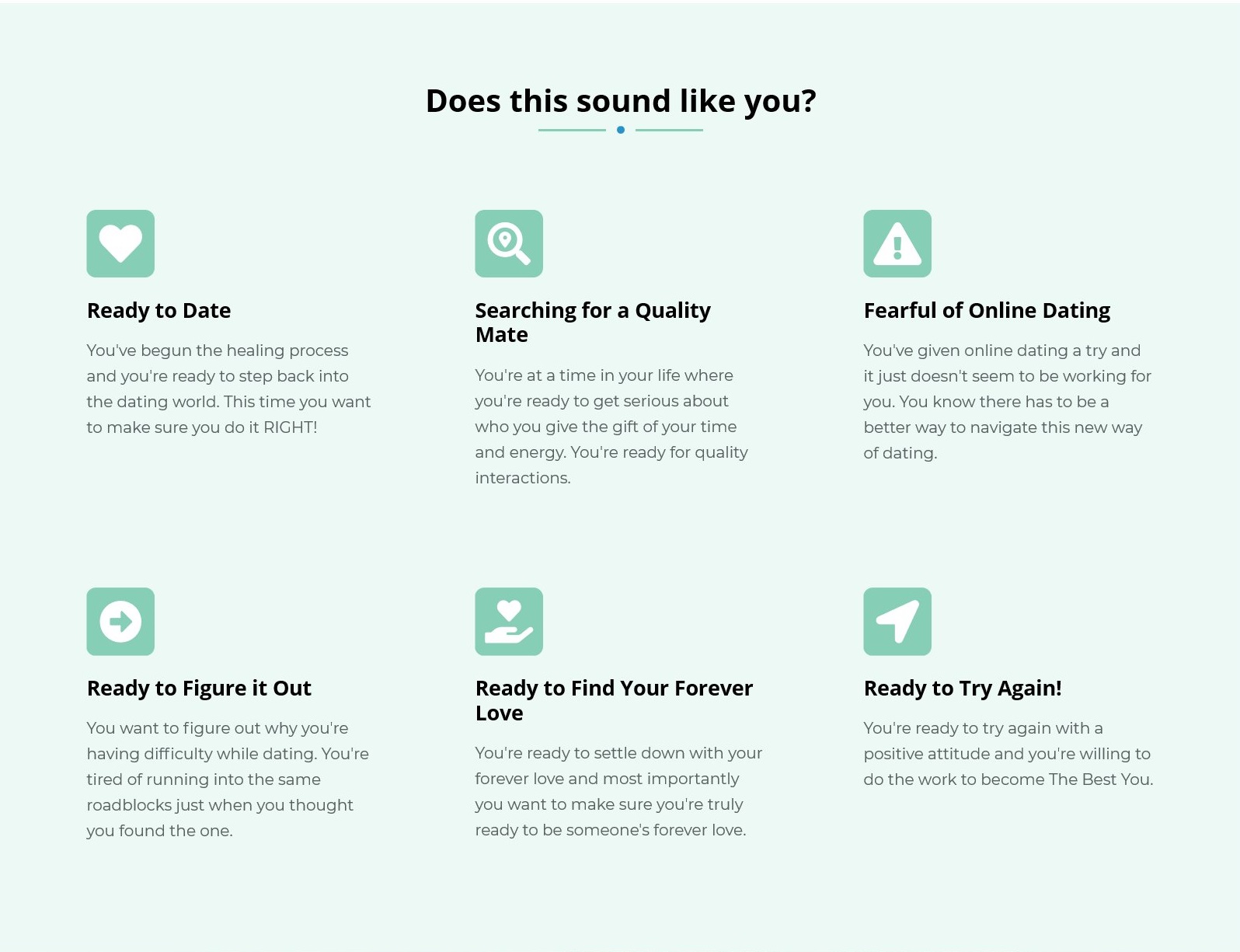Click the paragraph about quality interactions
This screenshot has height=952, width=1240.
611,427
